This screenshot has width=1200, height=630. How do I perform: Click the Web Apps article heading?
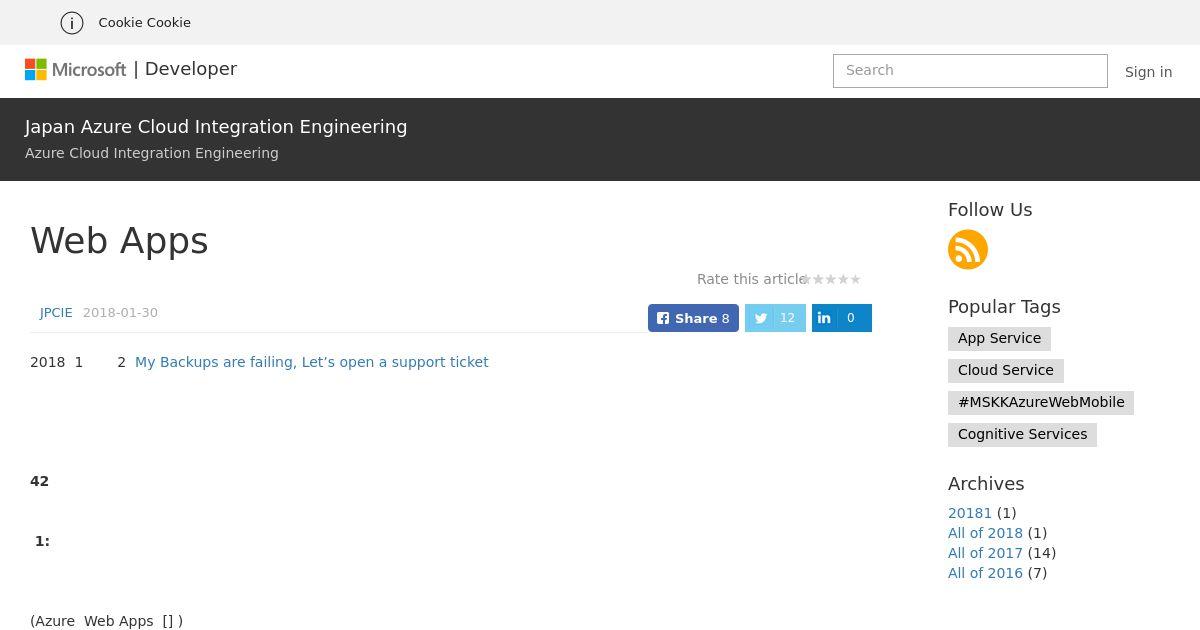coord(119,241)
